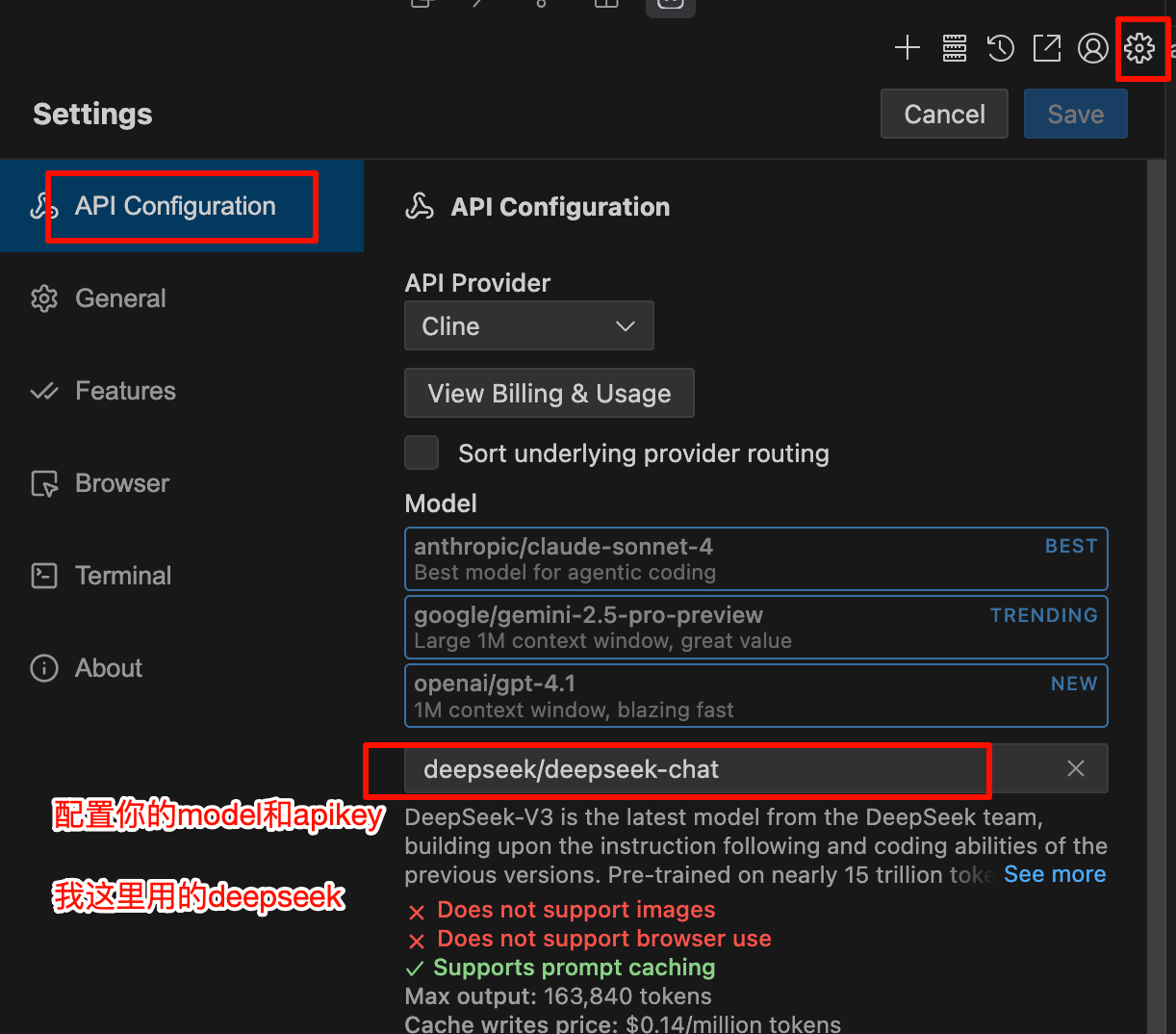
Task: Expand the API Provider dropdown showing Cline
Action: (529, 325)
